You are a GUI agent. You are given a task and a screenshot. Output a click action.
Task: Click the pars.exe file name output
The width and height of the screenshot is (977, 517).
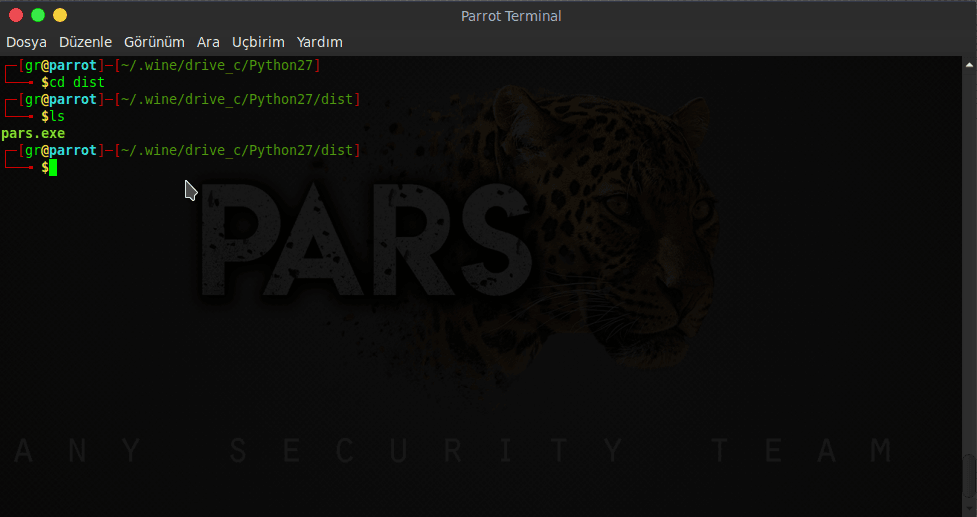[x=33, y=133]
